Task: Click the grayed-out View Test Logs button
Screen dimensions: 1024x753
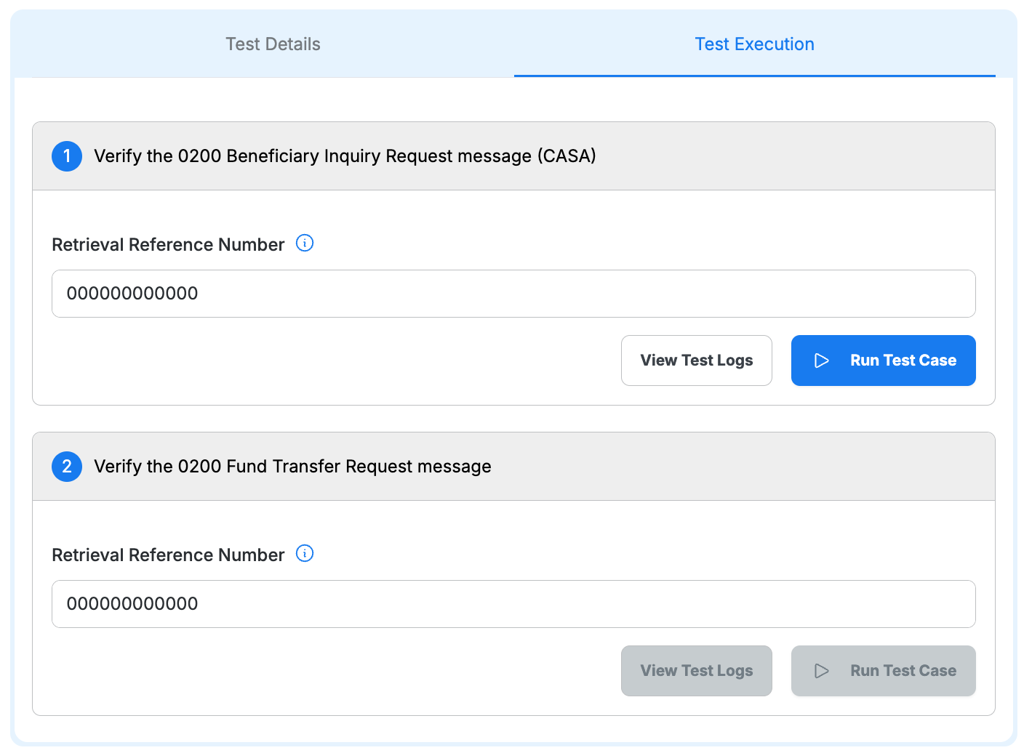Action: click(x=696, y=670)
